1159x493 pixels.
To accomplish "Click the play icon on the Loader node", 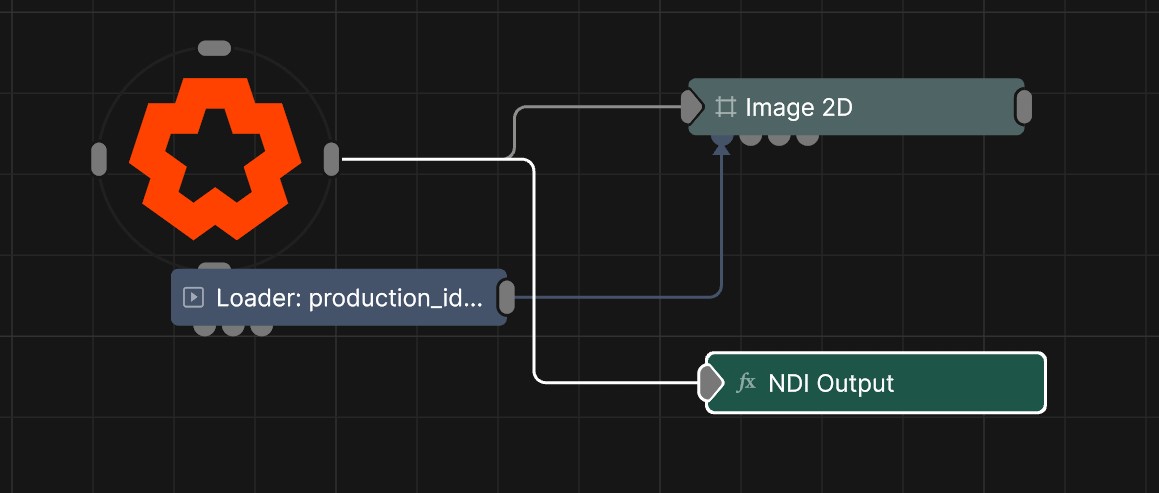I will (x=194, y=297).
